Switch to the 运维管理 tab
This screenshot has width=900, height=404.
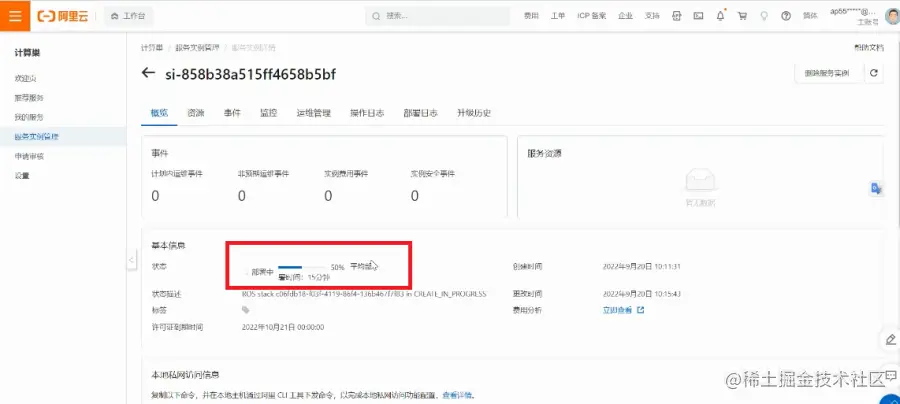pyautogui.click(x=313, y=113)
